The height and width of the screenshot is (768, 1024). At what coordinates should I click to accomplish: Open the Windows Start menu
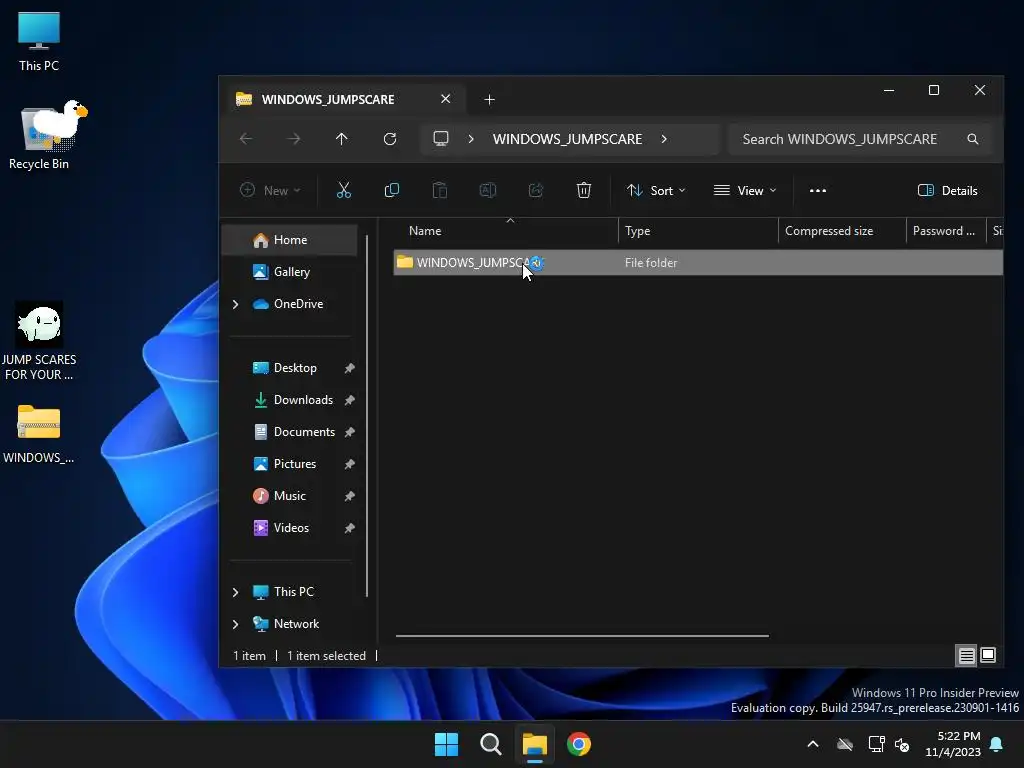point(447,744)
